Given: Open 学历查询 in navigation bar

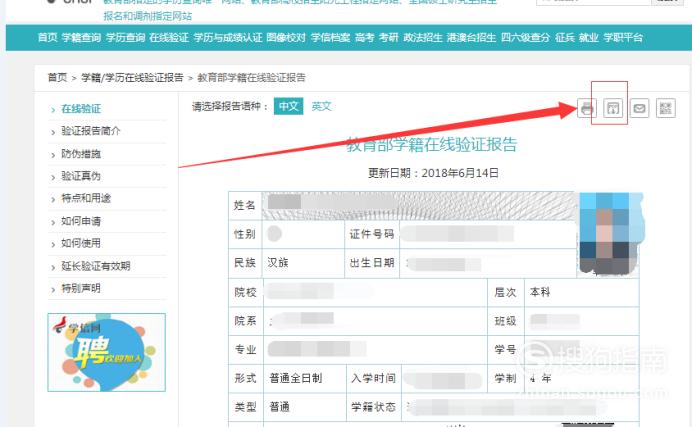Looking at the screenshot, I should [125, 37].
